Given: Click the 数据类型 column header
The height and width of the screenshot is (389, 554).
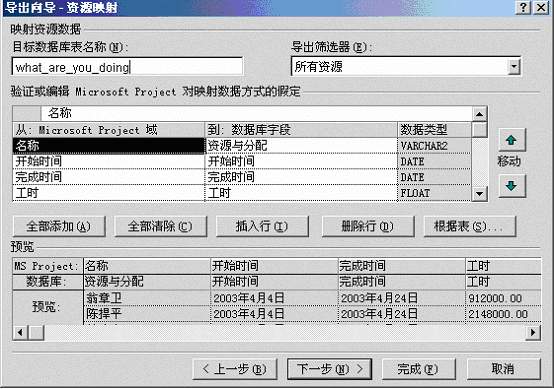Looking at the screenshot, I should point(435,130).
